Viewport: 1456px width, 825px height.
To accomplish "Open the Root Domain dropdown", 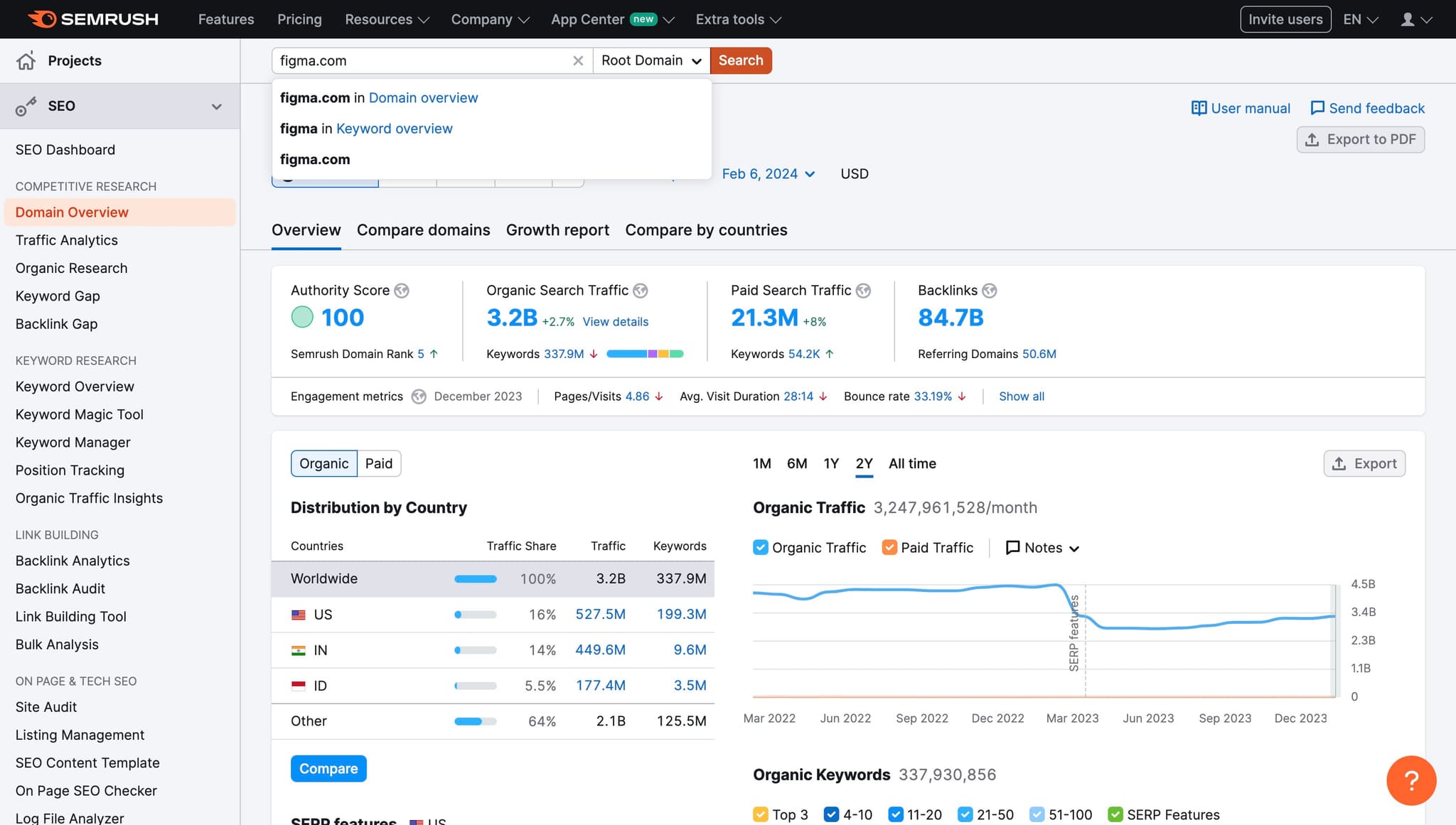I will [x=651, y=61].
